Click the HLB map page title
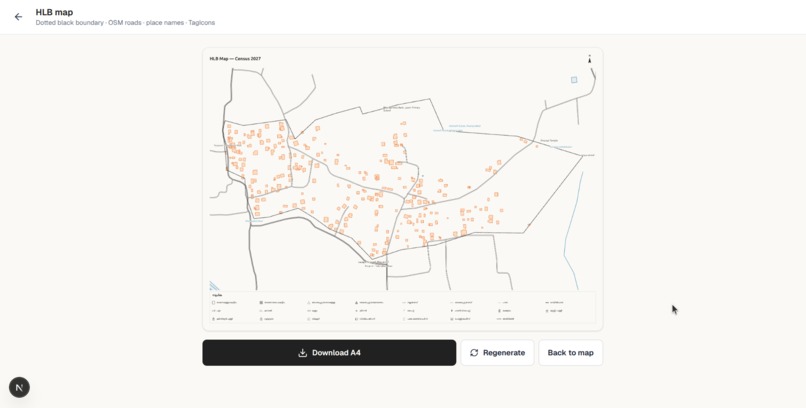This screenshot has height=408, width=806. tap(54, 12)
